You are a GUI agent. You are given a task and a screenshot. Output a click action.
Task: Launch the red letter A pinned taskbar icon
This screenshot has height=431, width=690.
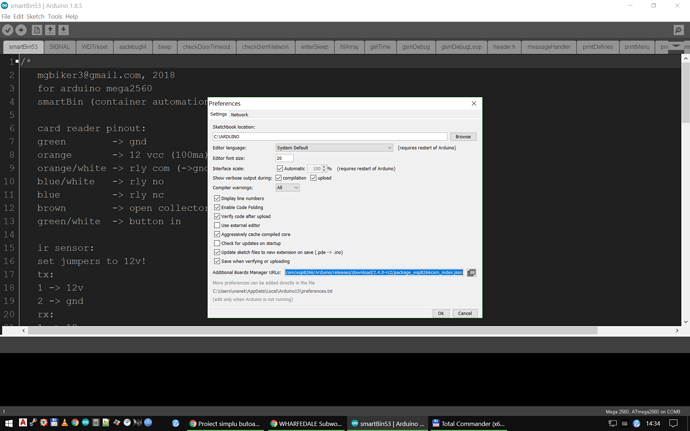(x=23, y=423)
